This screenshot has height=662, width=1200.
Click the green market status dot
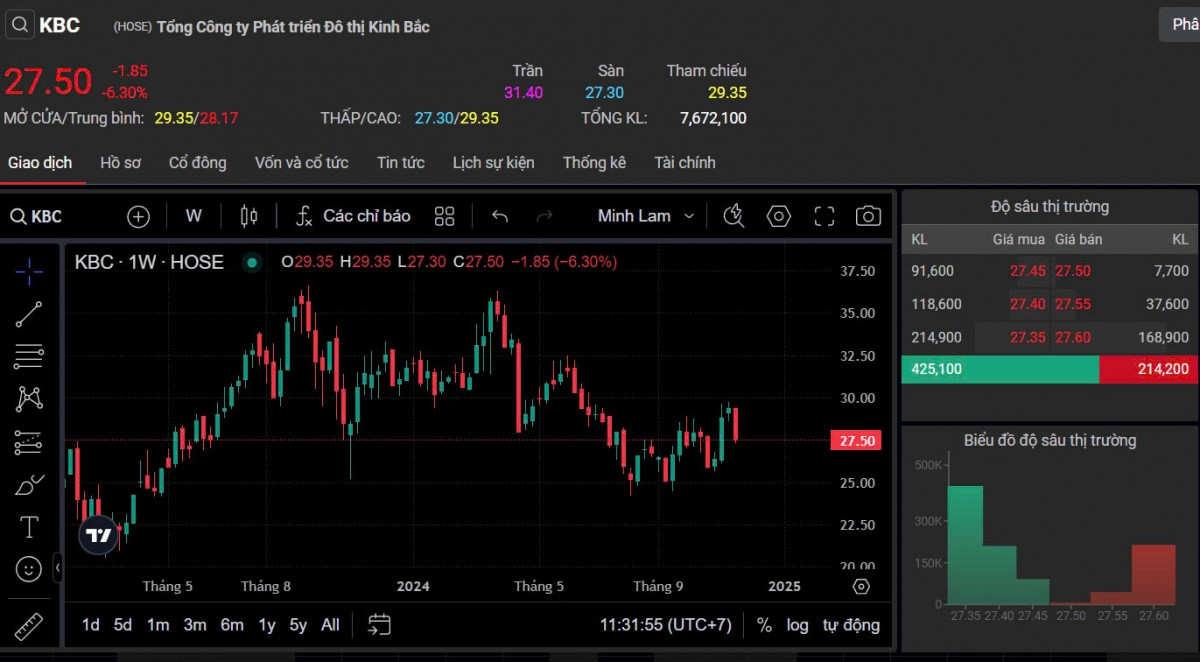252,262
